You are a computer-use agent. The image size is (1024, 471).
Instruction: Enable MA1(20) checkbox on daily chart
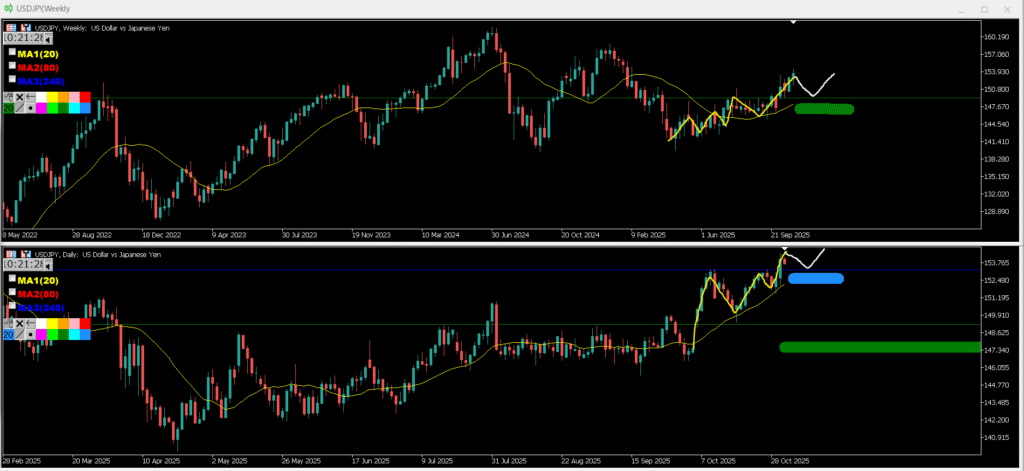(12, 280)
